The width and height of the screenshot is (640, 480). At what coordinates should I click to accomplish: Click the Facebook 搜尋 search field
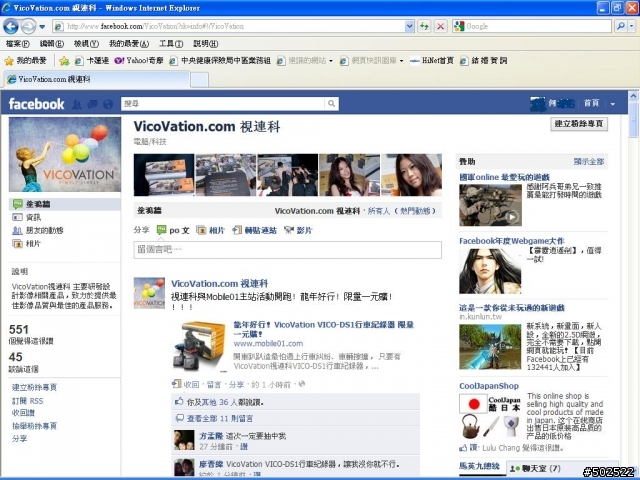tap(223, 104)
